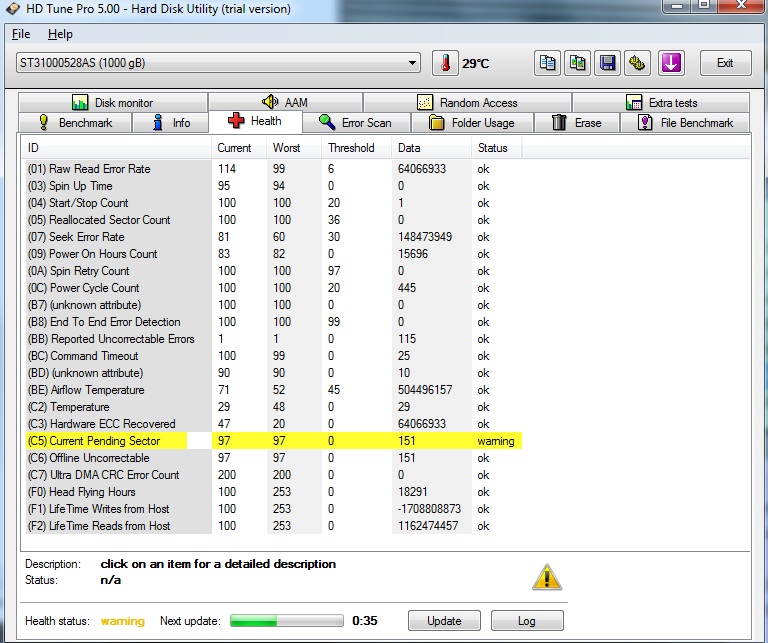The height and width of the screenshot is (643, 768).
Task: Select the Health tab
Action: click(255, 121)
